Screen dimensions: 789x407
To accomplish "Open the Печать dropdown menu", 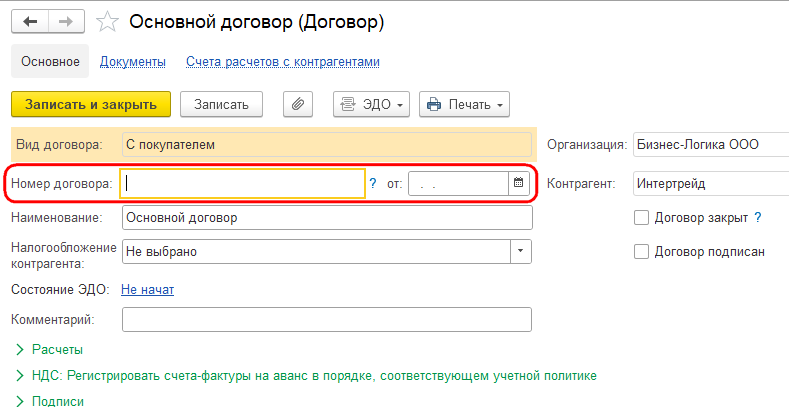I will click(x=464, y=104).
